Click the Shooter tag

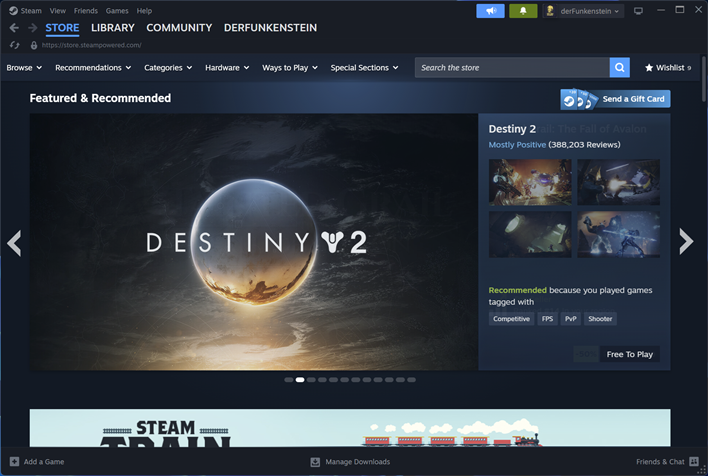pyautogui.click(x=600, y=319)
